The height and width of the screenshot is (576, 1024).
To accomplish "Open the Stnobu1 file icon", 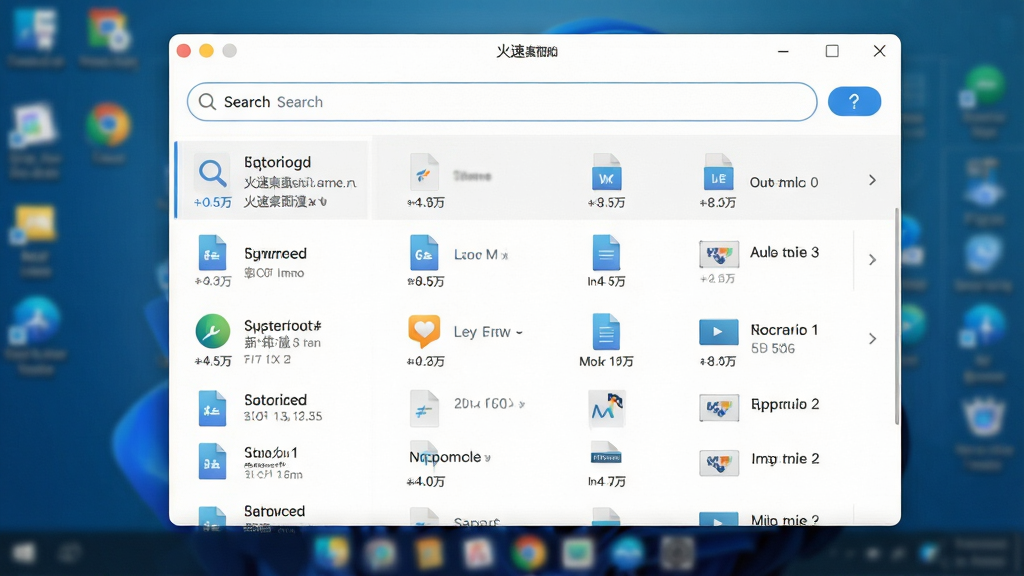I will [x=212, y=462].
